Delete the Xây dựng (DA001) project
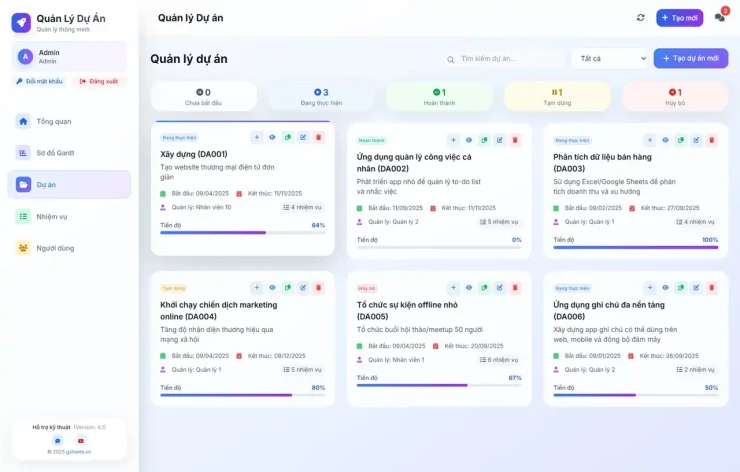Image resolution: width=740 pixels, height=472 pixels. tap(319, 137)
